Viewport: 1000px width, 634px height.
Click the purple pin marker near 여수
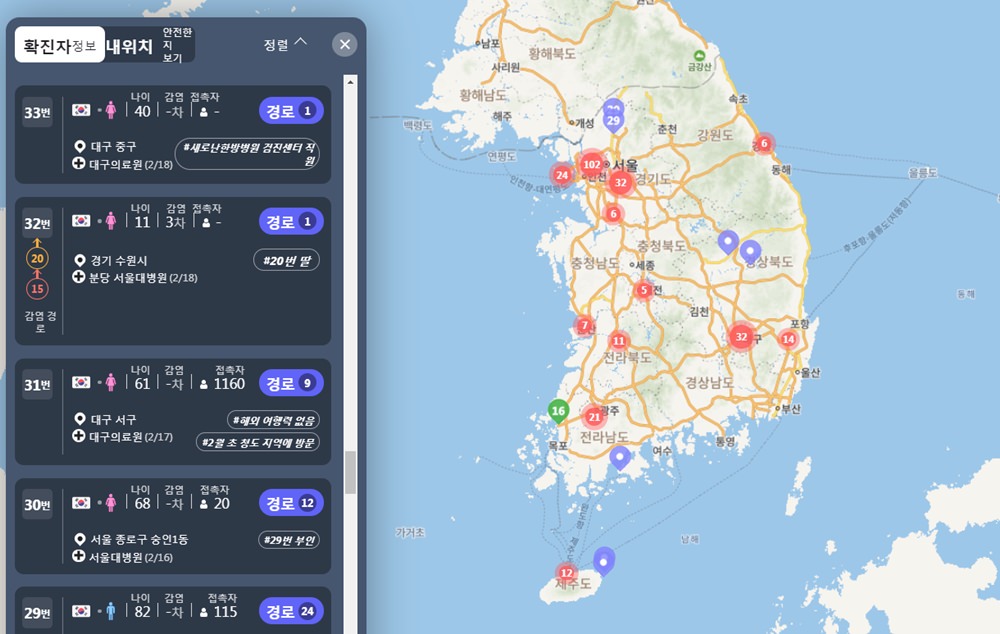click(620, 457)
